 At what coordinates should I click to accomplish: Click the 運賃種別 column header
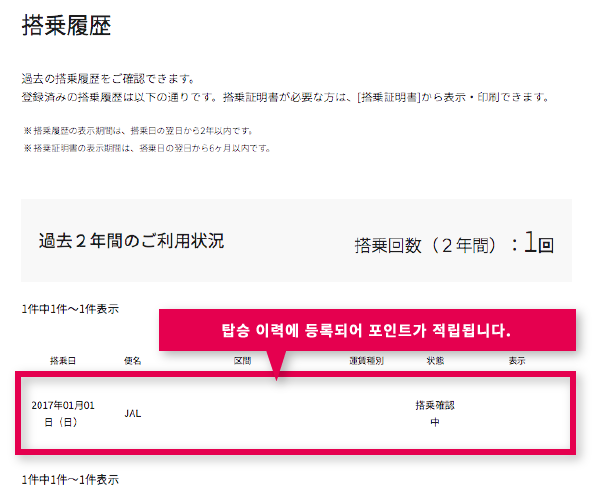click(366, 361)
